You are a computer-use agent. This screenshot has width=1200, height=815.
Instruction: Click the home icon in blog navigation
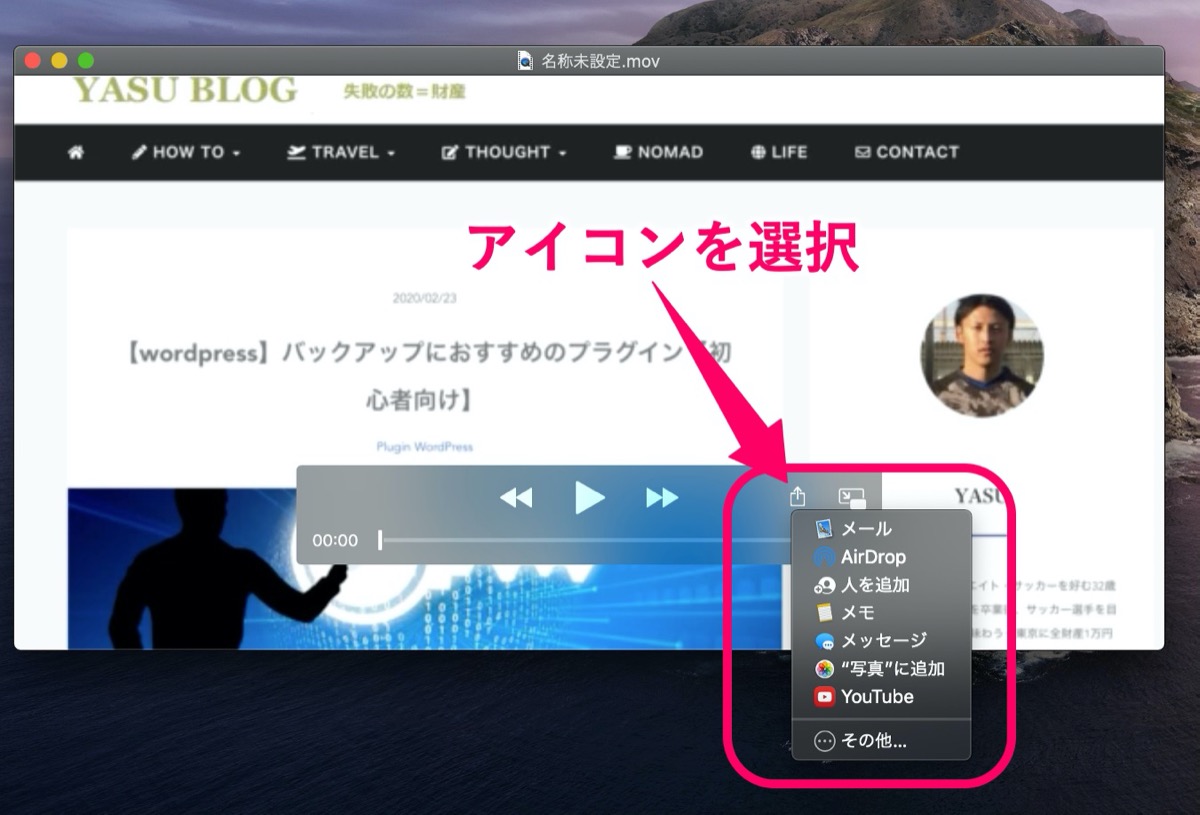point(76,152)
